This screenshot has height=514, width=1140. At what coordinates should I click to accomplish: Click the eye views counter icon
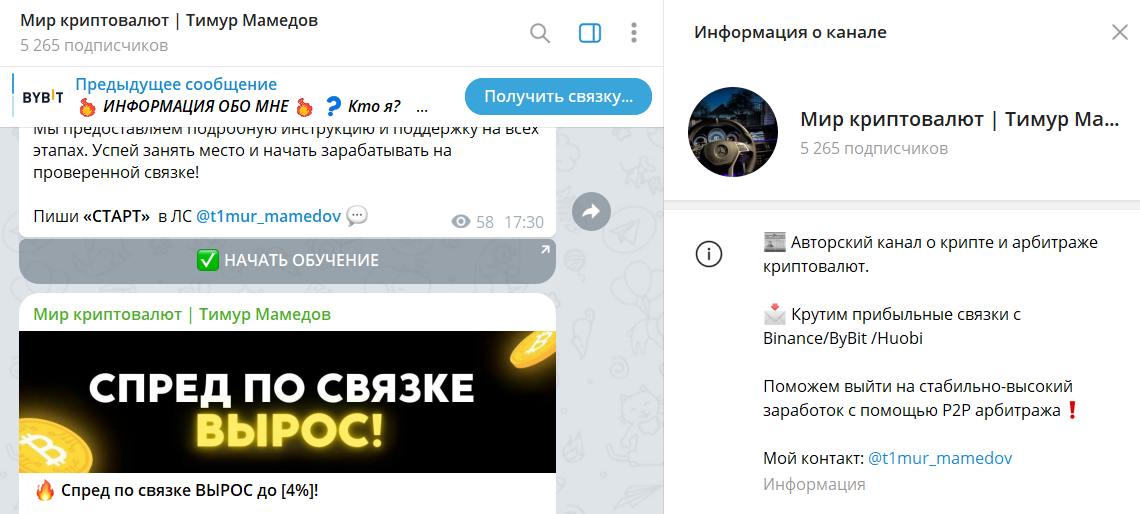click(x=461, y=222)
